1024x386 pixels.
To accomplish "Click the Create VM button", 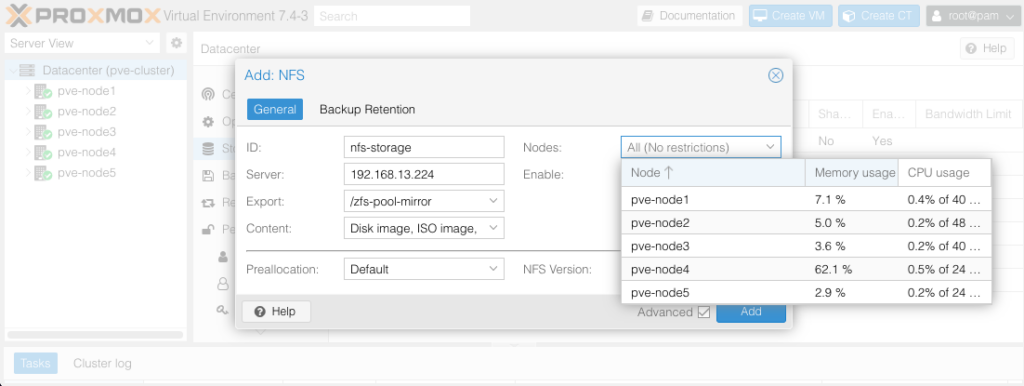I will tap(790, 16).
